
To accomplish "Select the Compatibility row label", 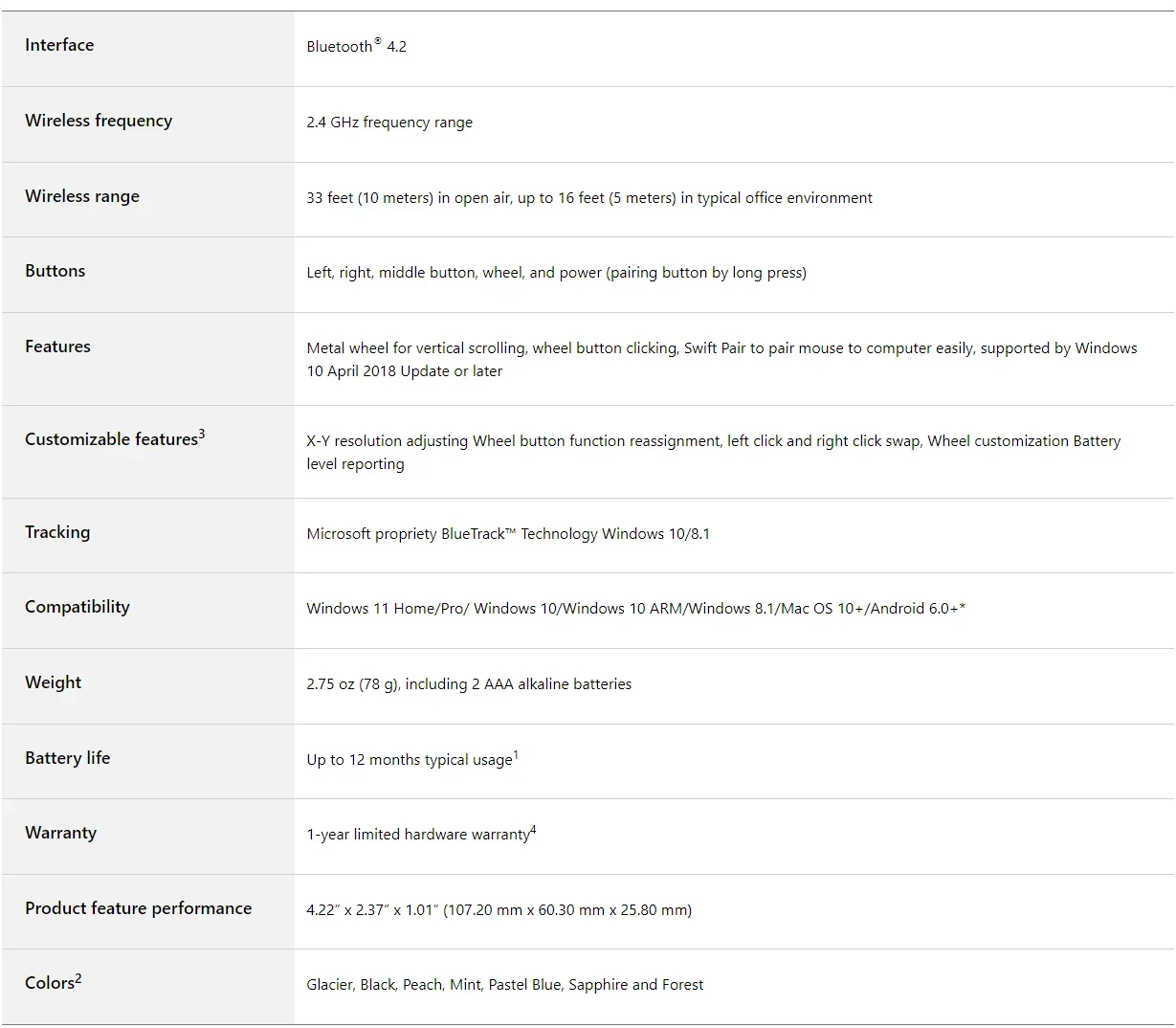I will click(78, 607).
